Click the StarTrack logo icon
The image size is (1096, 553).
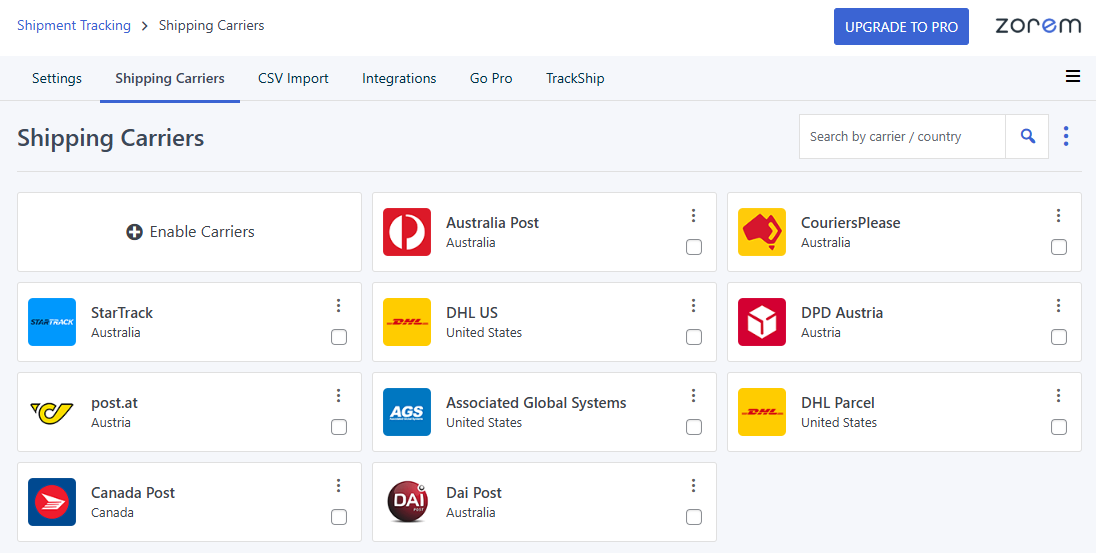[52, 322]
